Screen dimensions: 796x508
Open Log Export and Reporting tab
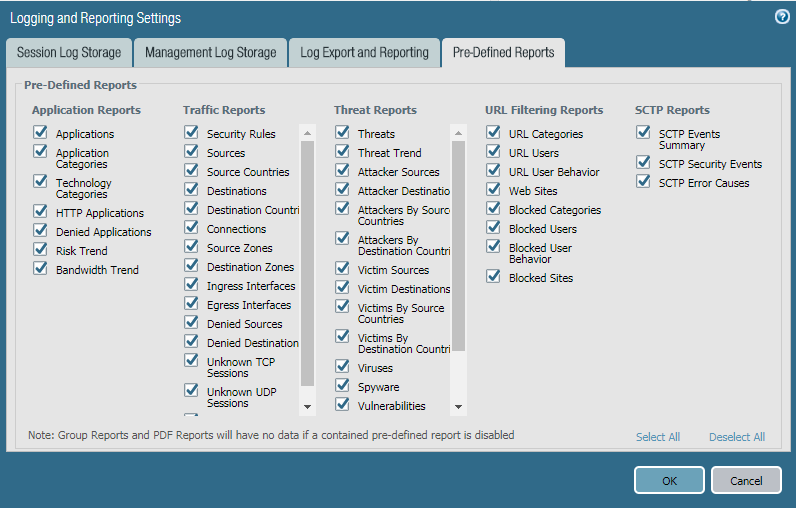pos(364,53)
